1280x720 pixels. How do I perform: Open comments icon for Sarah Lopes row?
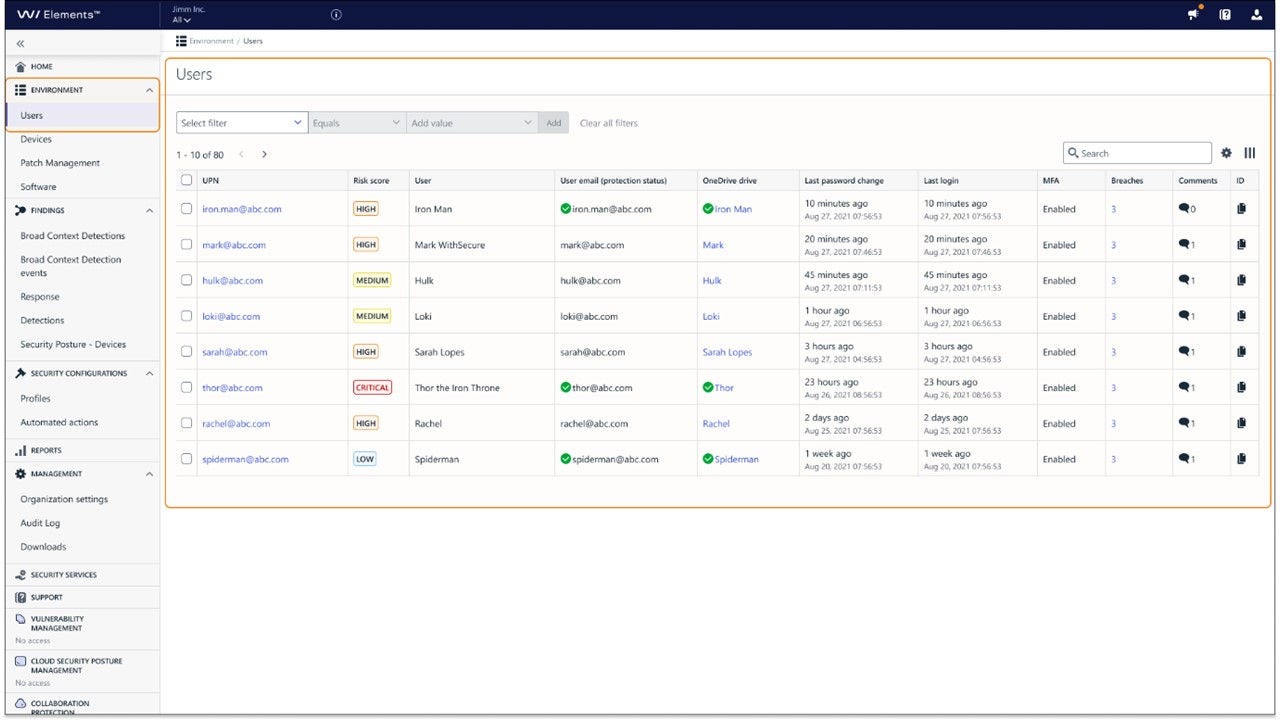click(x=1184, y=352)
